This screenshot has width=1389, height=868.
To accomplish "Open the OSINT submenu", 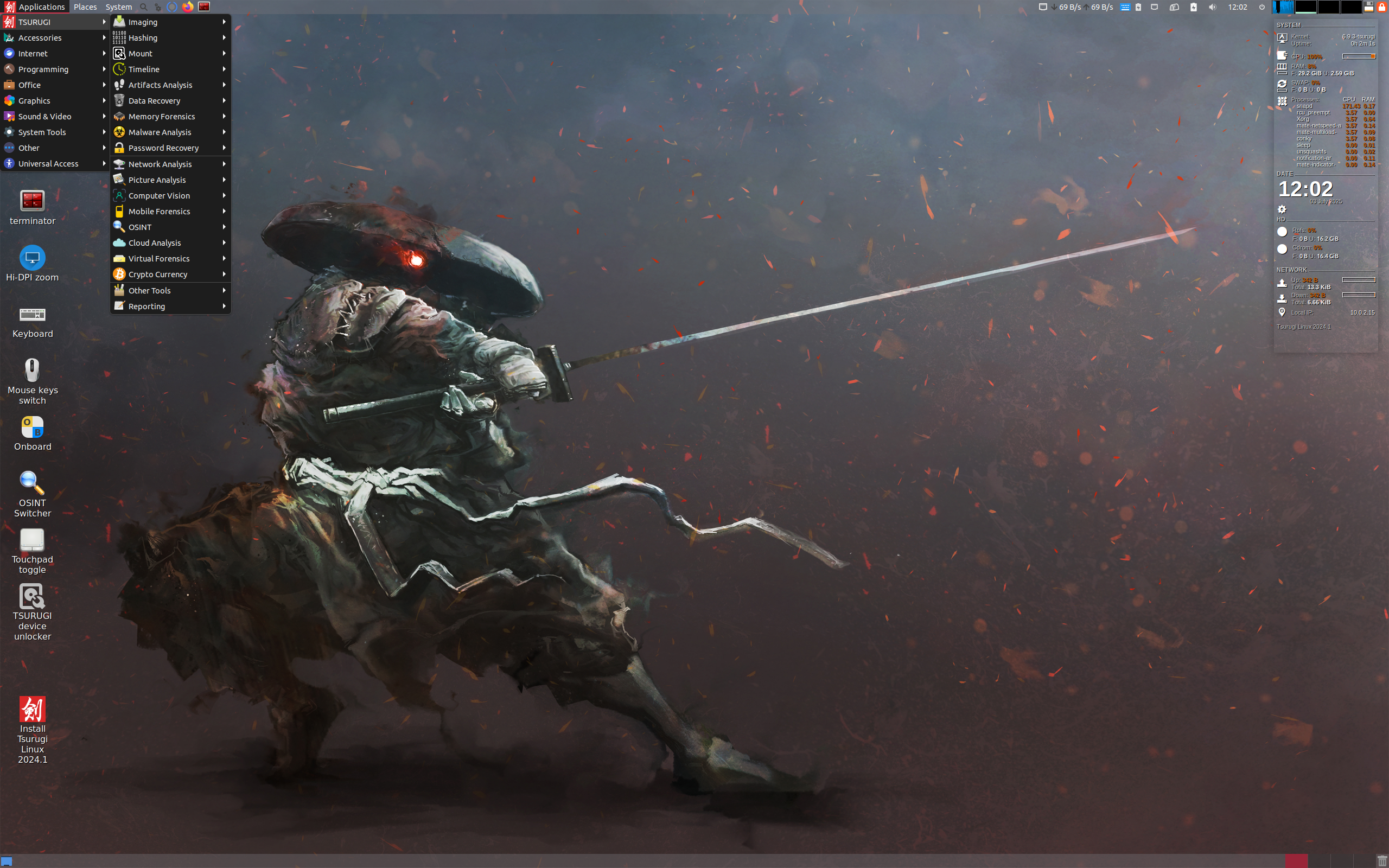I will click(x=170, y=227).
